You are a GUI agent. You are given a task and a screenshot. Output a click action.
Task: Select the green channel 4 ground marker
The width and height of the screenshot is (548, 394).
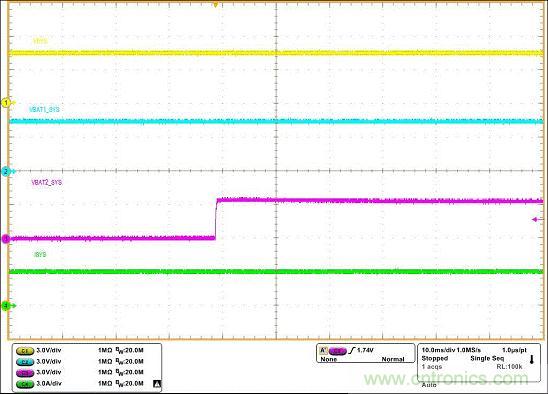6,306
